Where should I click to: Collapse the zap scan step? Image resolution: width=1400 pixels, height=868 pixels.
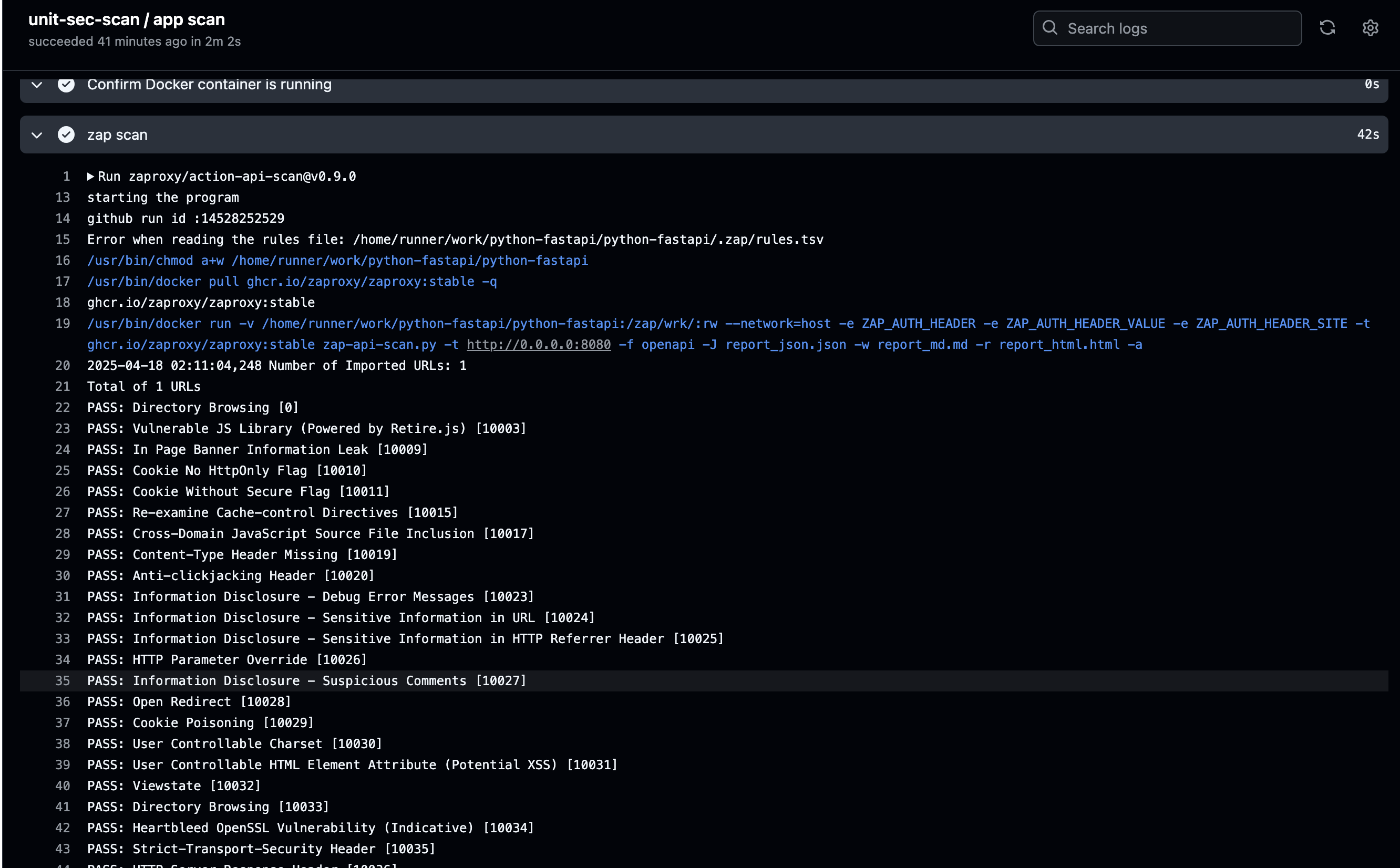coord(37,135)
